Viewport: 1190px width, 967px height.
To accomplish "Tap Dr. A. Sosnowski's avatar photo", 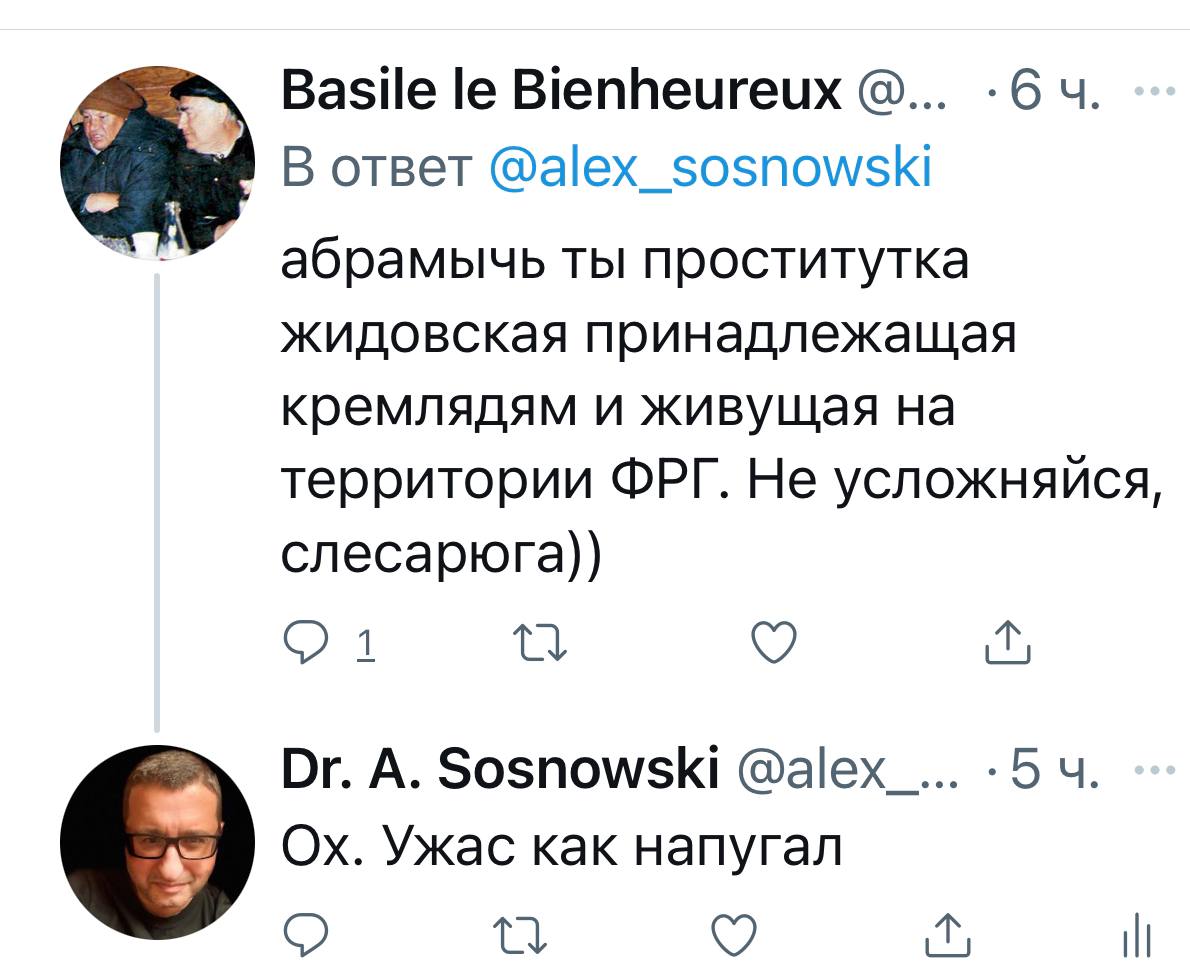I will point(158,842).
